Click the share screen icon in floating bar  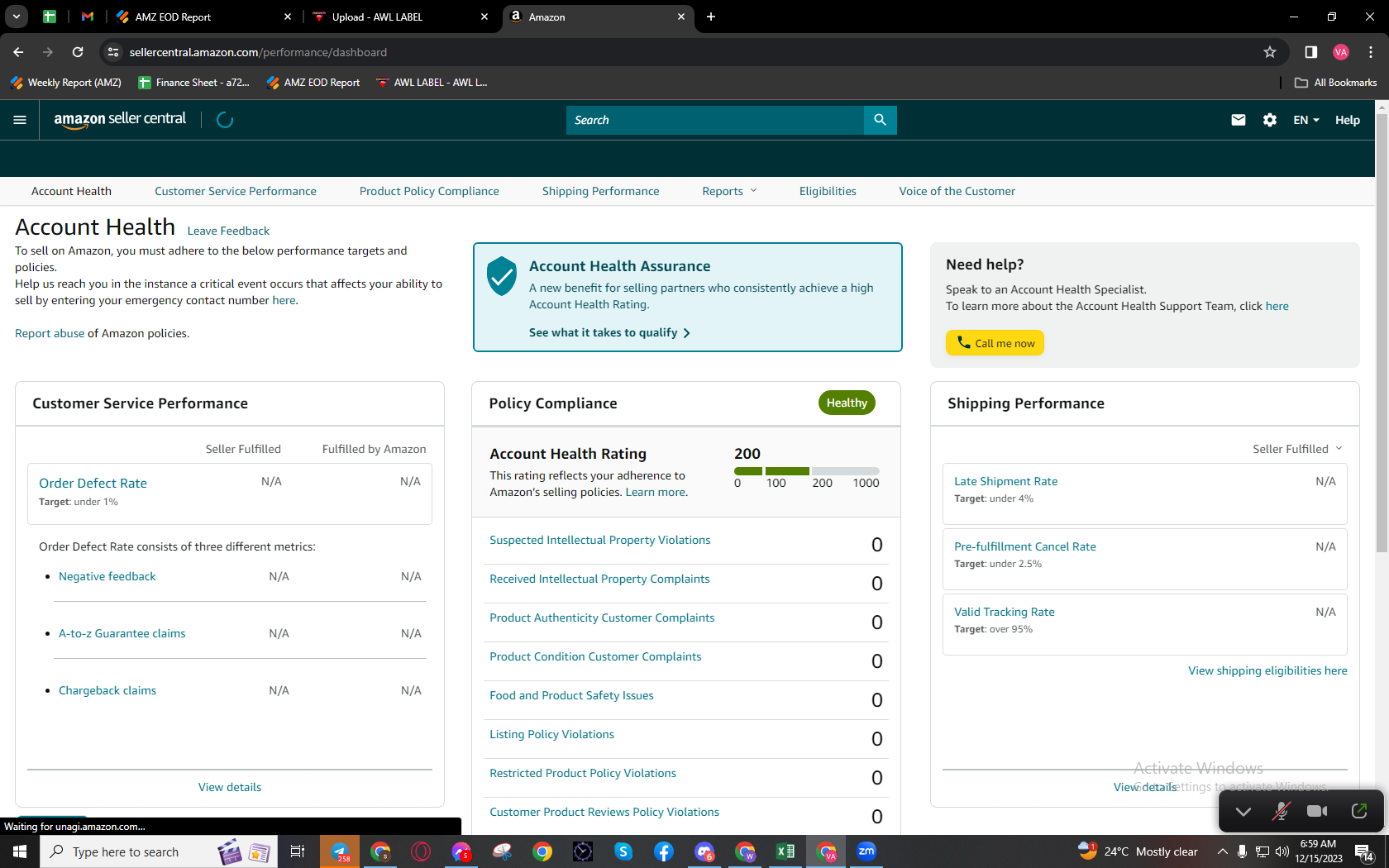click(1359, 811)
